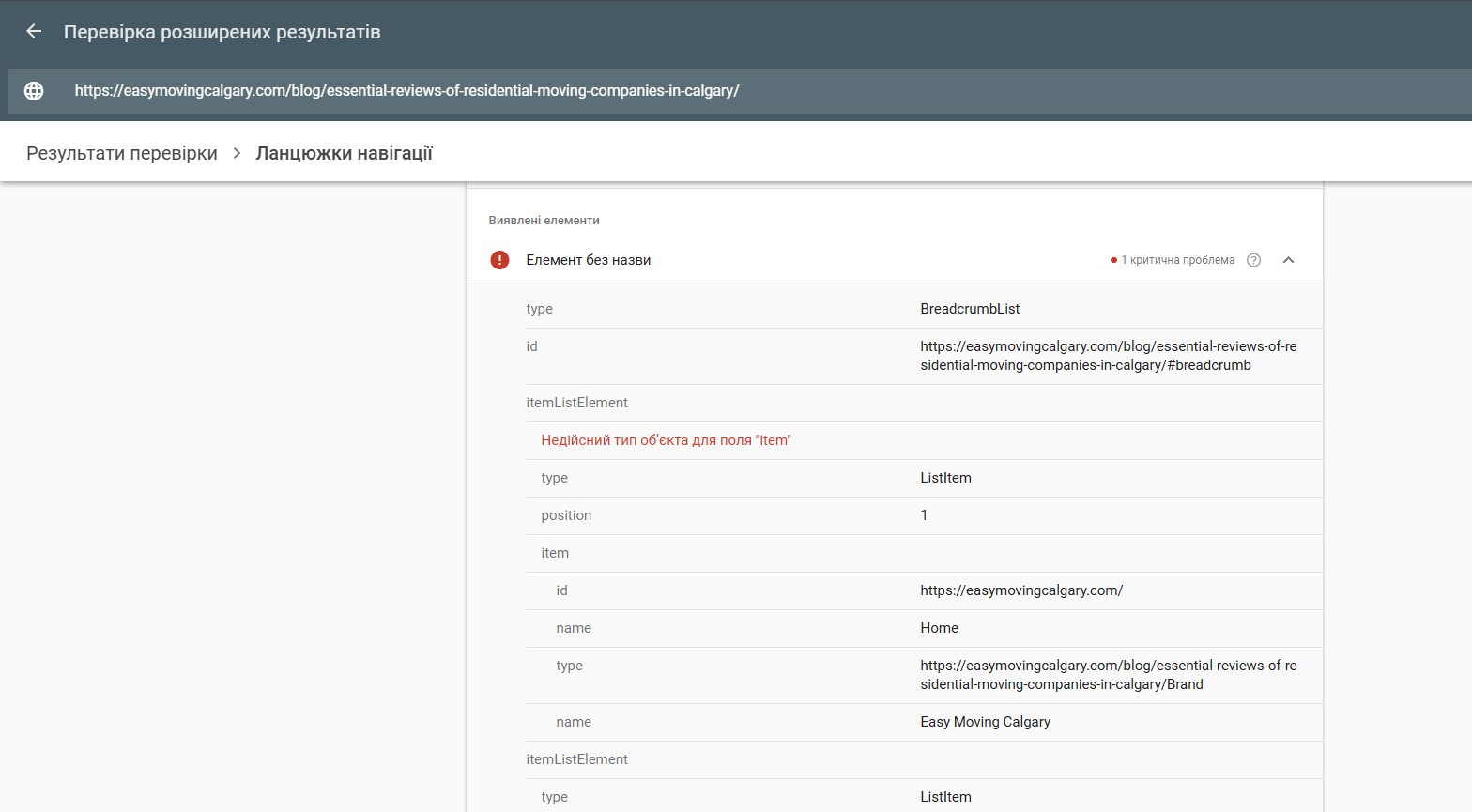Viewport: 1472px width, 812px height.
Task: Select the red invalid 'item' error message
Action: click(666, 440)
